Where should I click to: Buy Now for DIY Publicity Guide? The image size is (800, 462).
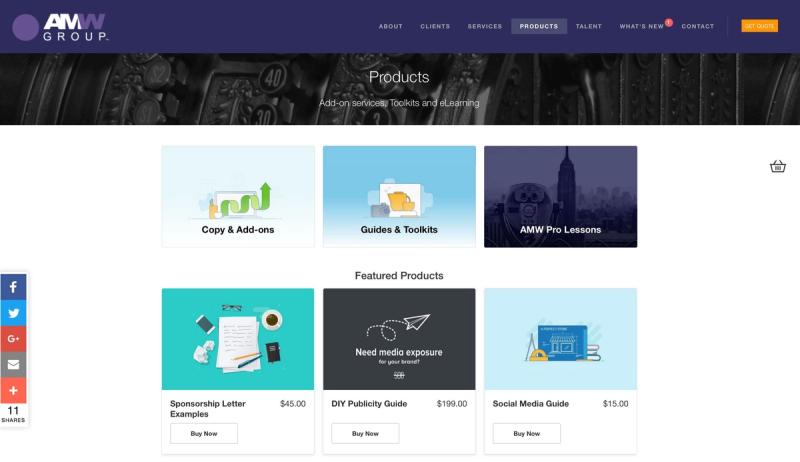click(x=365, y=433)
